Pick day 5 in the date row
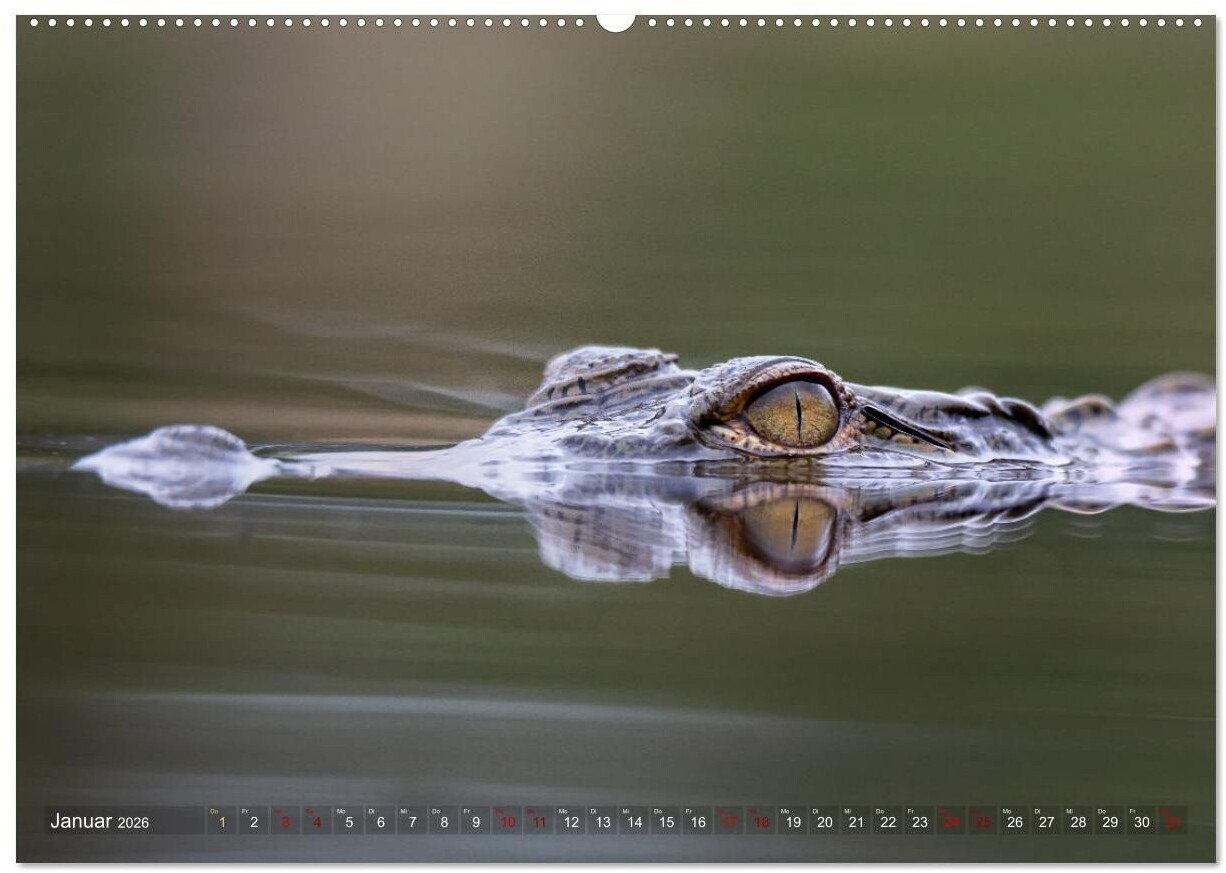Screen dimensions: 1226x873 click(349, 821)
